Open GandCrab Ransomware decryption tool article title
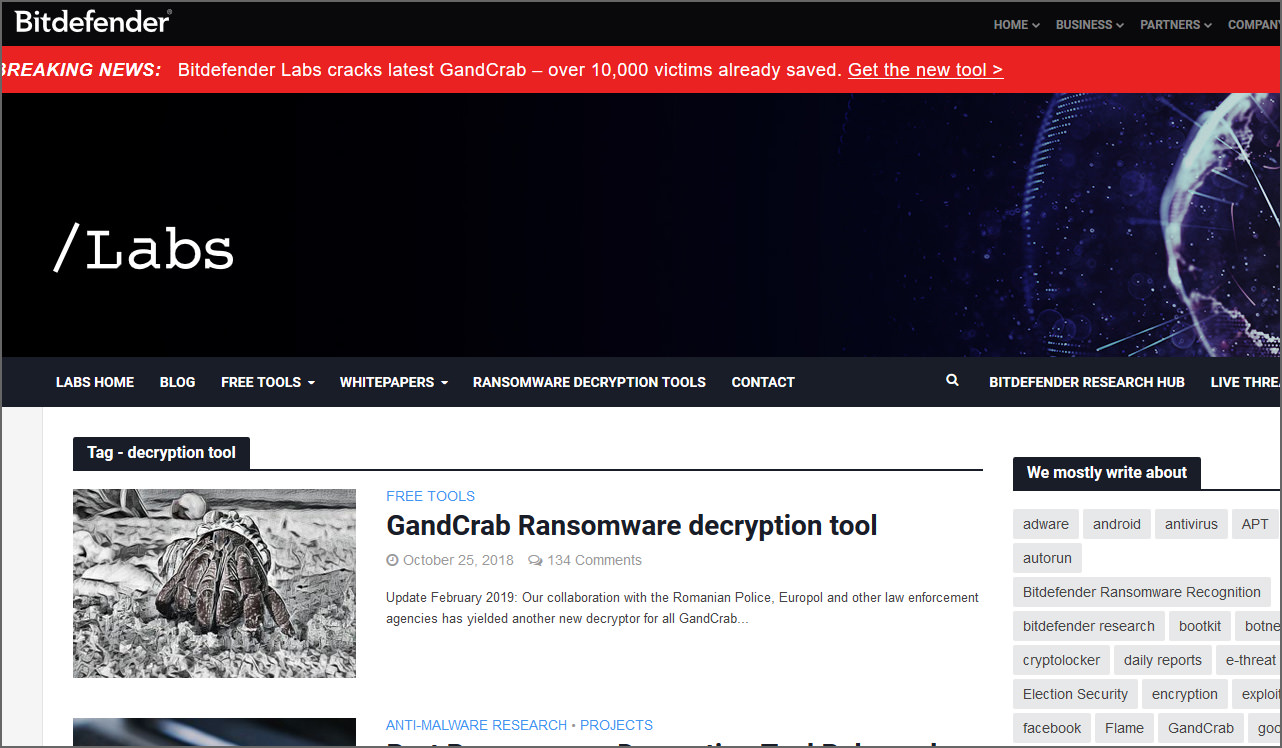This screenshot has width=1282, height=748. click(x=631, y=525)
